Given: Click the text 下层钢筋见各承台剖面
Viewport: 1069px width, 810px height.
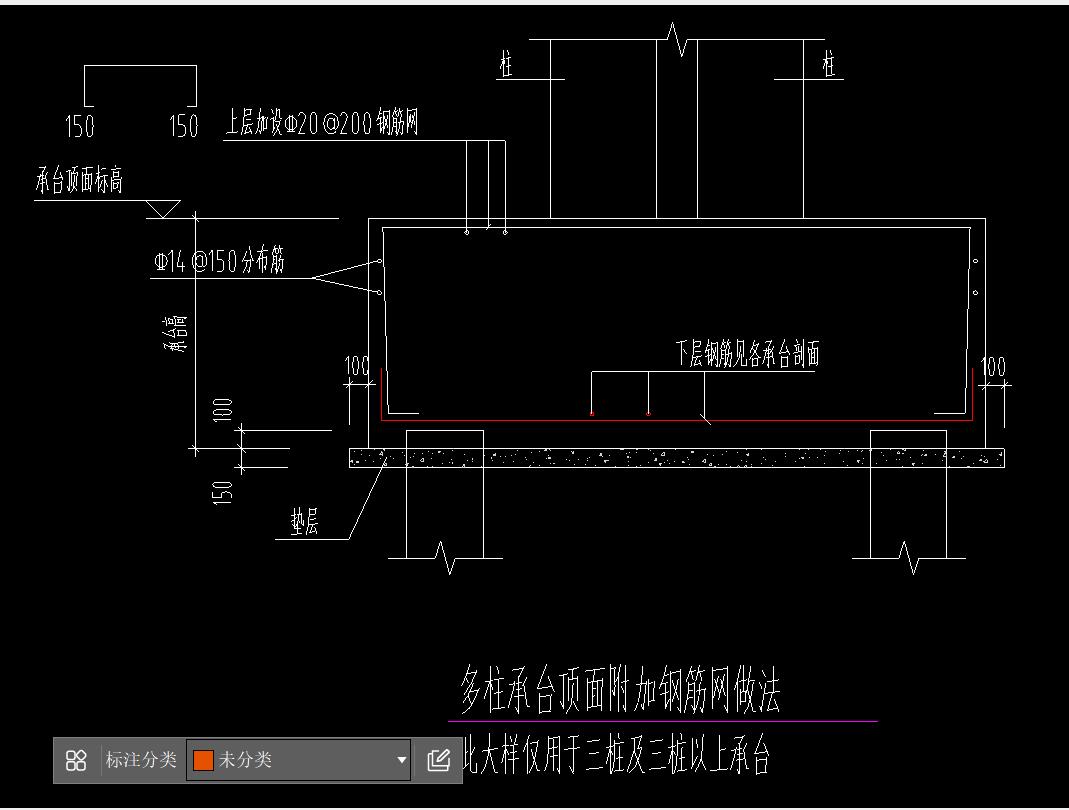Looking at the screenshot, I should pos(747,354).
